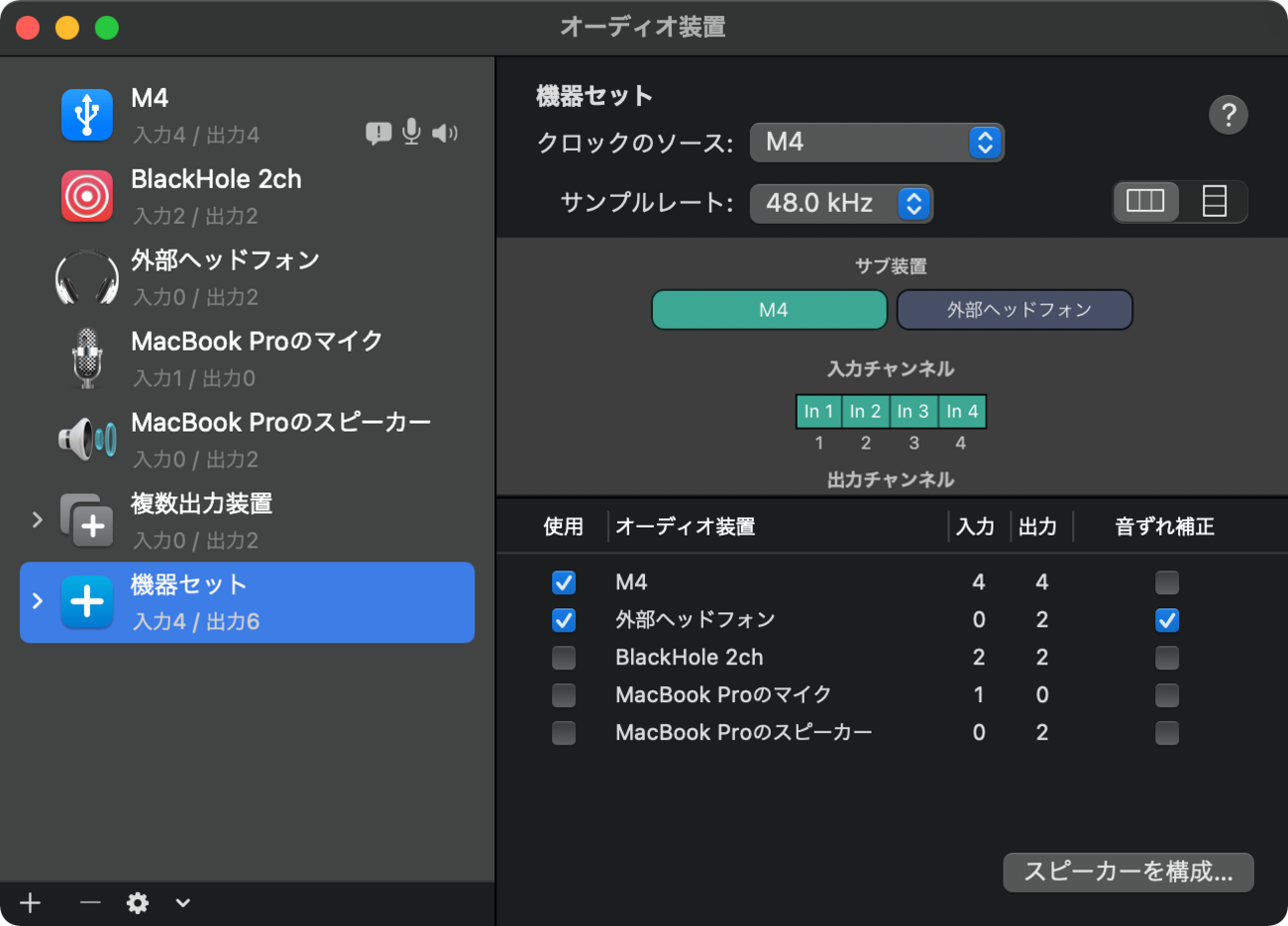Screen dimensions: 1288x926
Task: Click the external headphones icon in sidebar
Action: pyautogui.click(x=87, y=277)
